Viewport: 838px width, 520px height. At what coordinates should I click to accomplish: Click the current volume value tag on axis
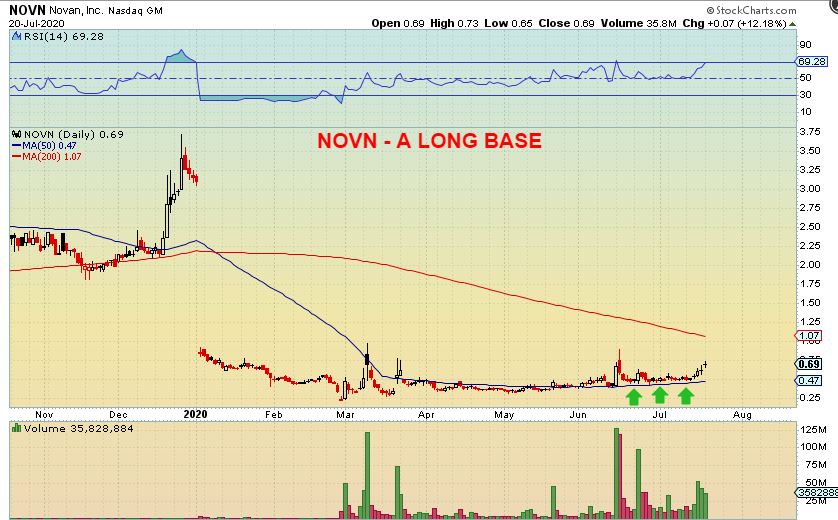point(817,492)
